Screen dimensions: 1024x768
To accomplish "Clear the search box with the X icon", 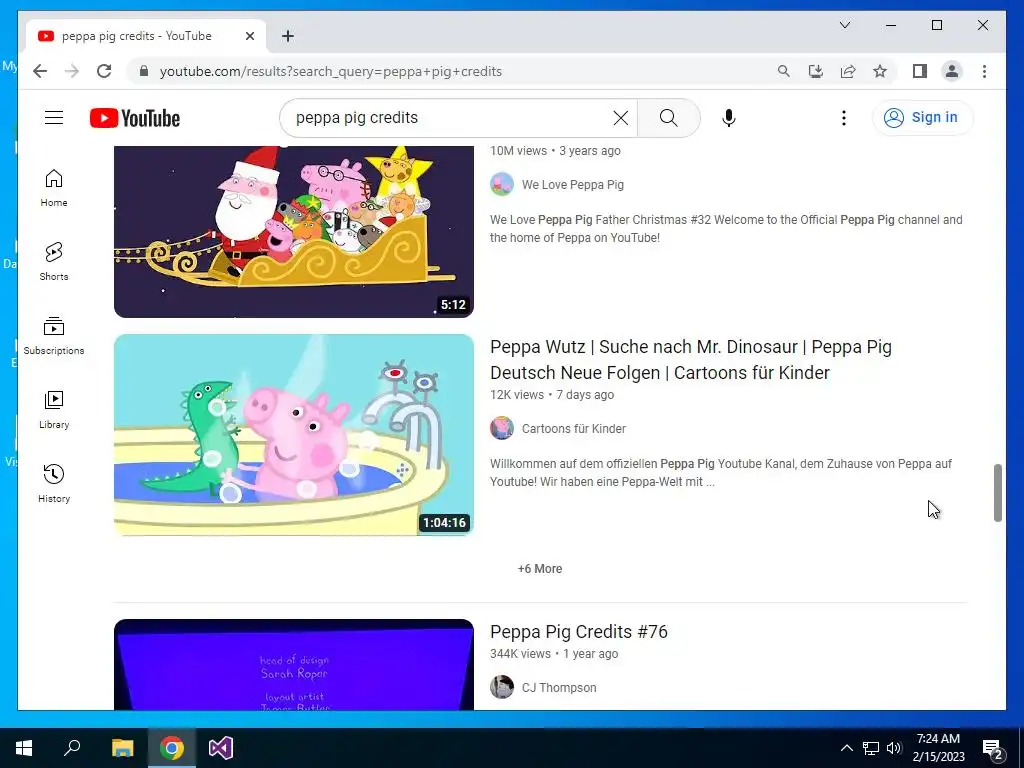I will 620,118.
